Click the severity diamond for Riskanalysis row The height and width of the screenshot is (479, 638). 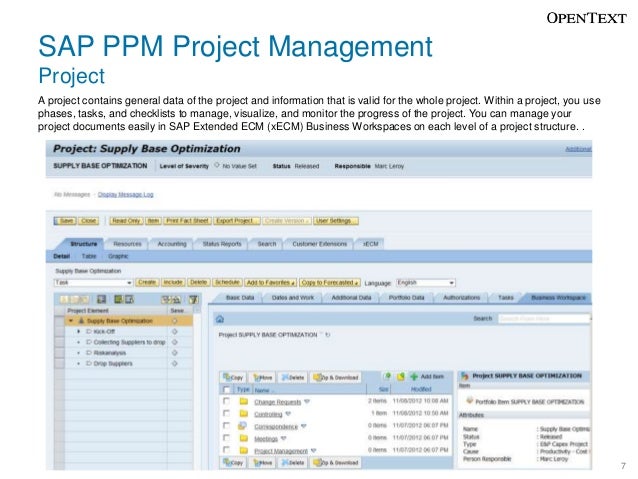point(175,353)
